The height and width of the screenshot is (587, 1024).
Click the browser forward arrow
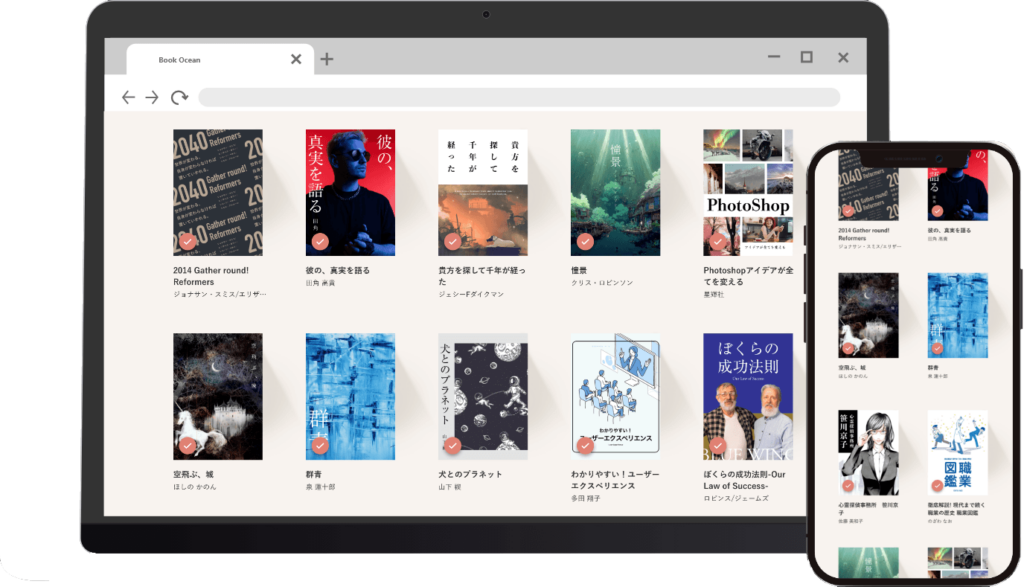152,97
